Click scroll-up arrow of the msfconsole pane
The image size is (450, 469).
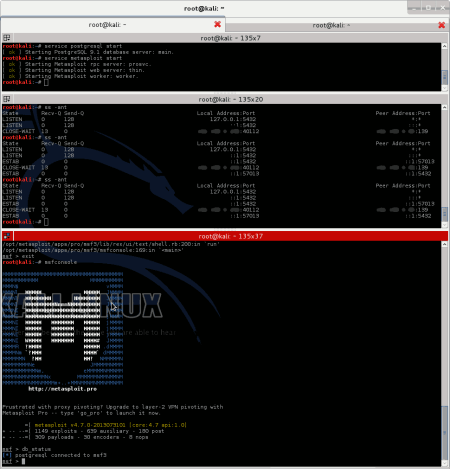(x=445, y=244)
